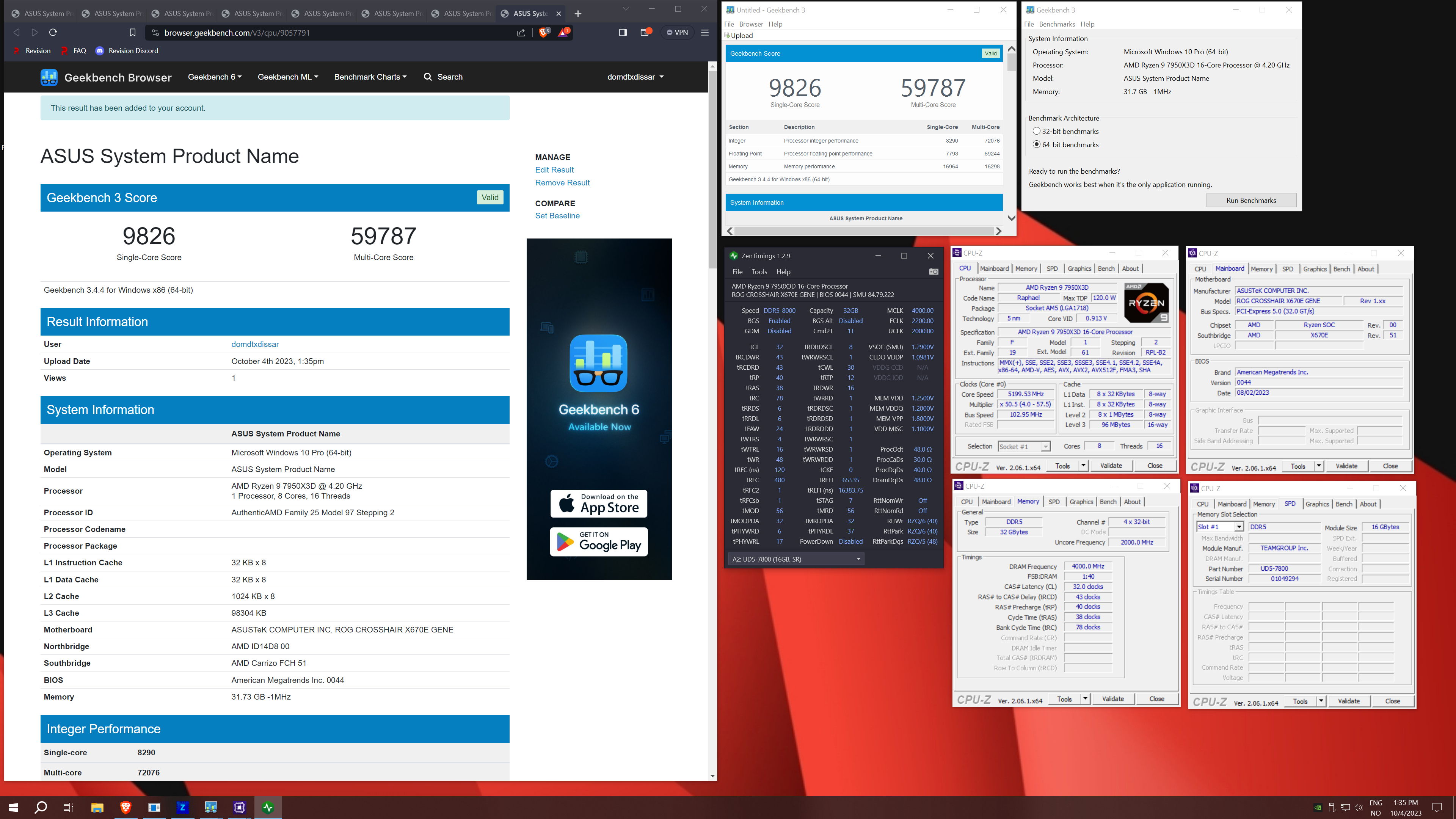Click the Geekbench 3 result horizontal scrollbar
Viewport: 1456px width, 819px height.
tap(864, 231)
